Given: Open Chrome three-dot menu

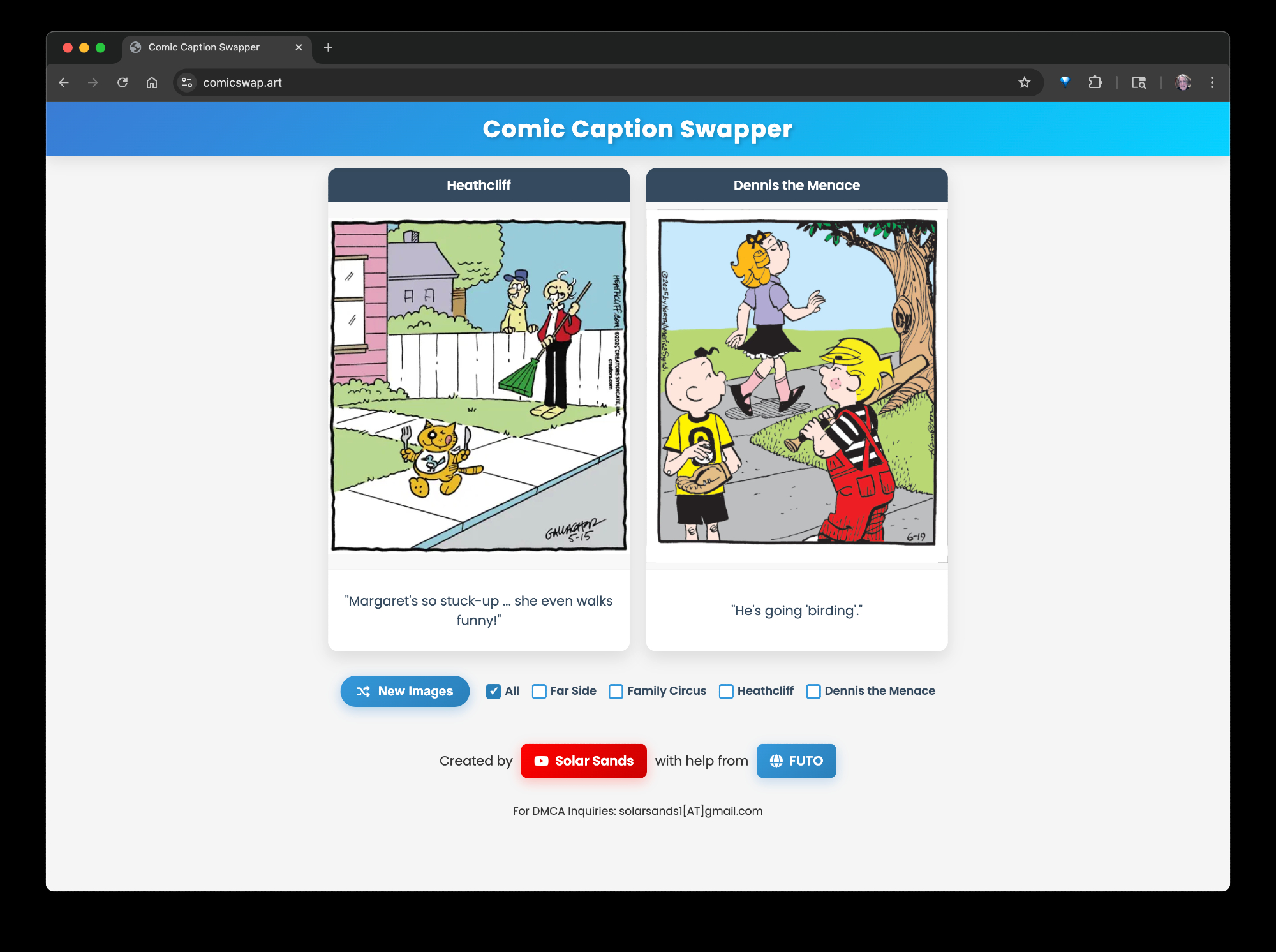Looking at the screenshot, I should (x=1212, y=82).
